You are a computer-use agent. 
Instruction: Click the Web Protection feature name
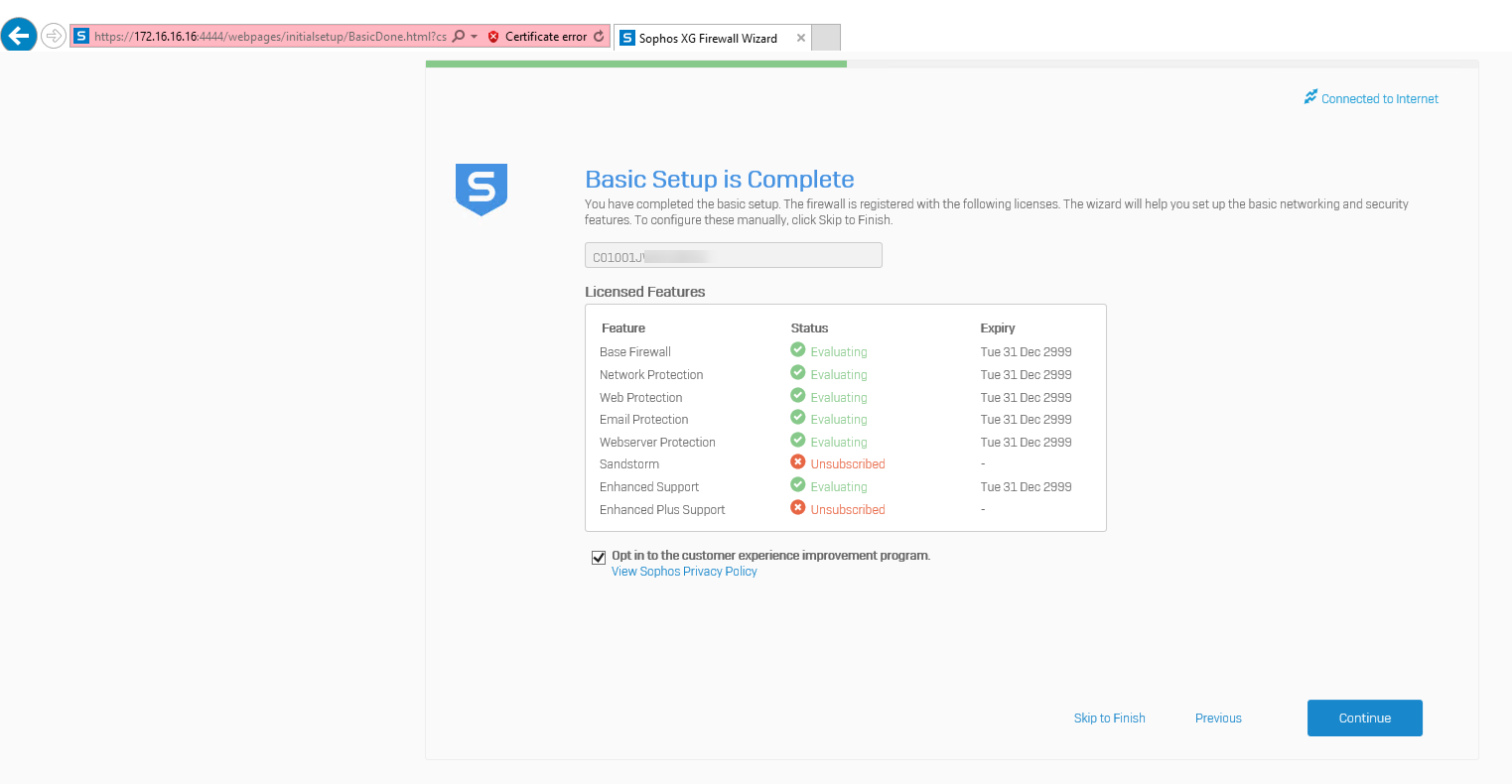pyautogui.click(x=640, y=398)
